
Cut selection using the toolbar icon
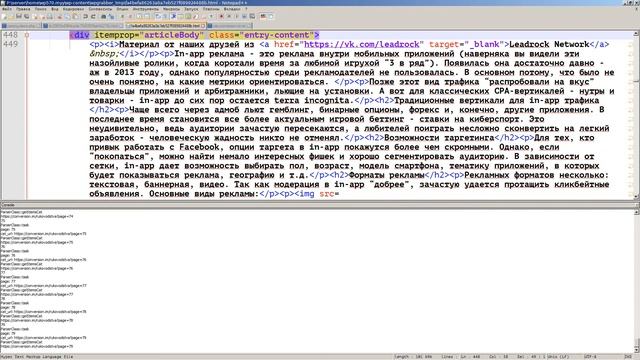[59, 16]
